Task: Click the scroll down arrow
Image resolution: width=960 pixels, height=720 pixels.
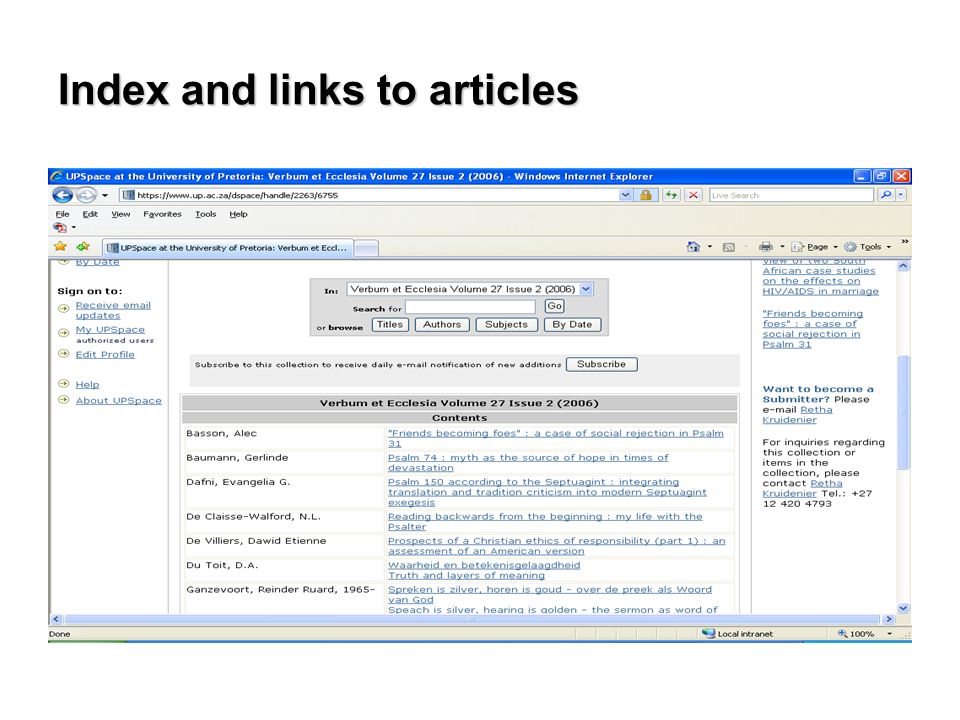Action: pos(903,608)
